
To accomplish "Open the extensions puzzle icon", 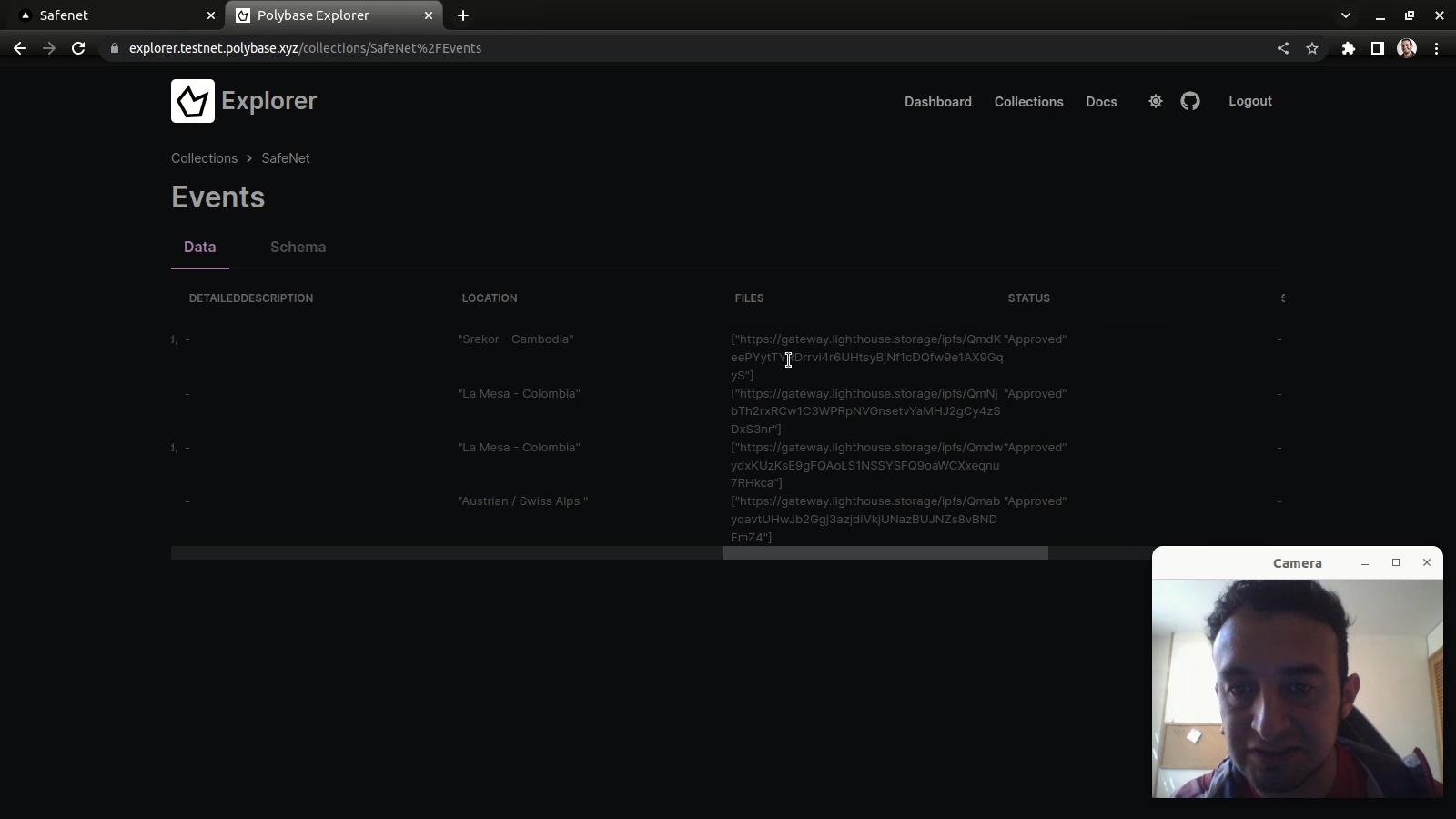I will pos(1349,48).
